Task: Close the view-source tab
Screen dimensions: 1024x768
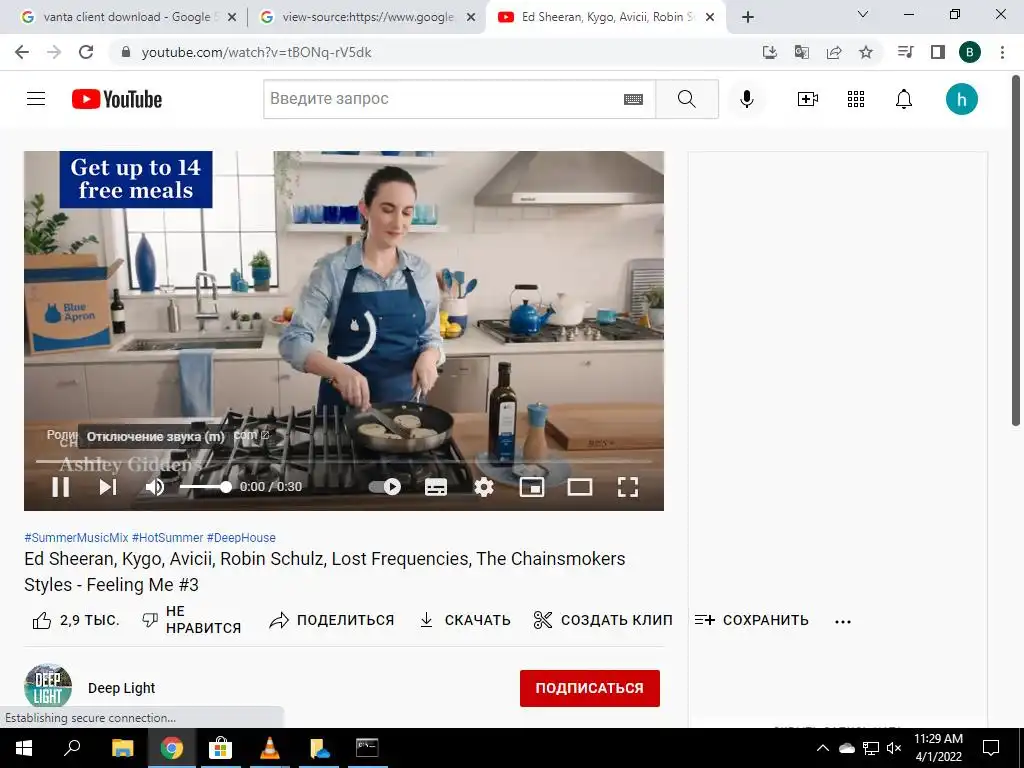Action: coord(471,18)
